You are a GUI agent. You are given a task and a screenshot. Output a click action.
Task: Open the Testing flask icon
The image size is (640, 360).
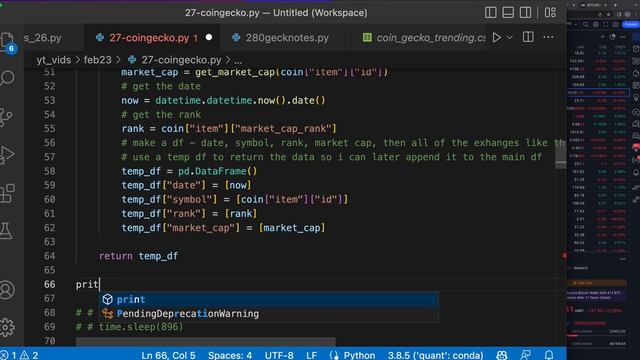[7, 231]
